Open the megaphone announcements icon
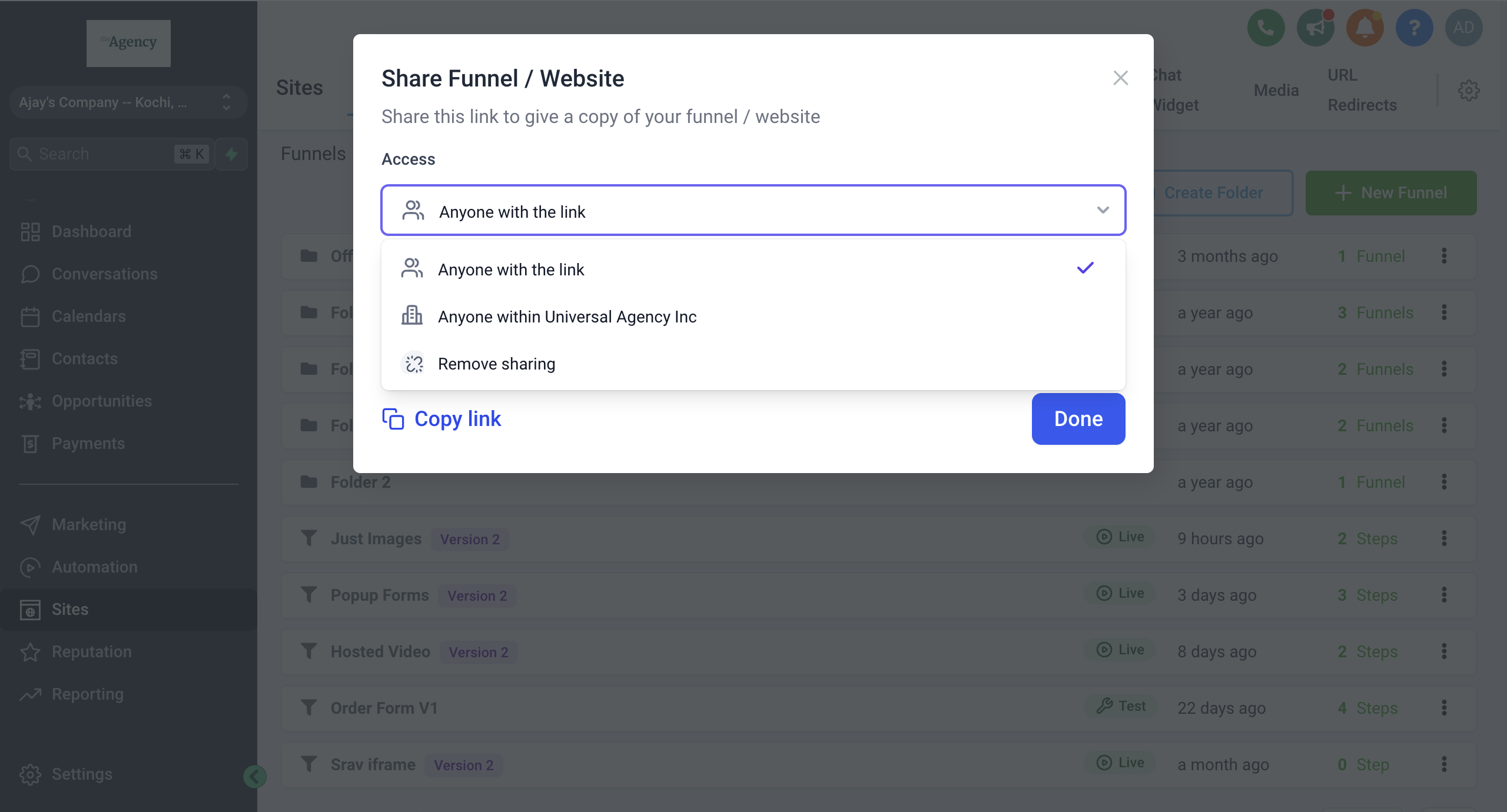 [x=1315, y=28]
